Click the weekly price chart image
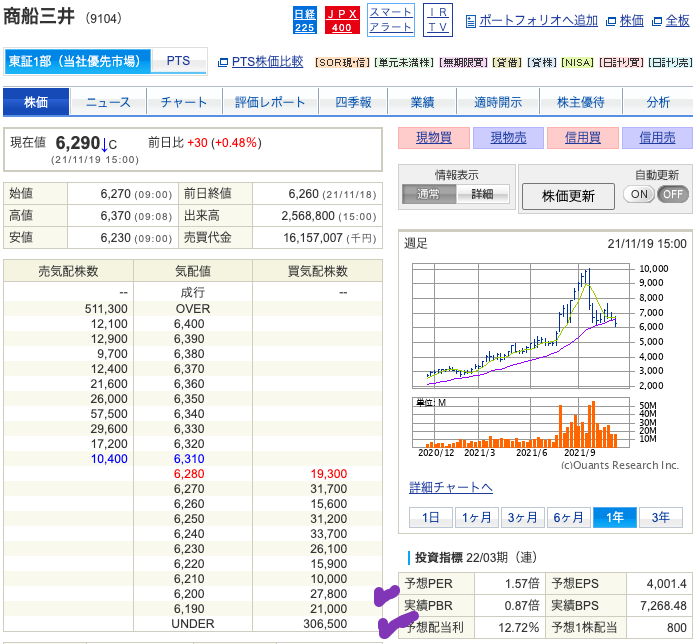Screen dimensions: 698x644 (x=521, y=326)
